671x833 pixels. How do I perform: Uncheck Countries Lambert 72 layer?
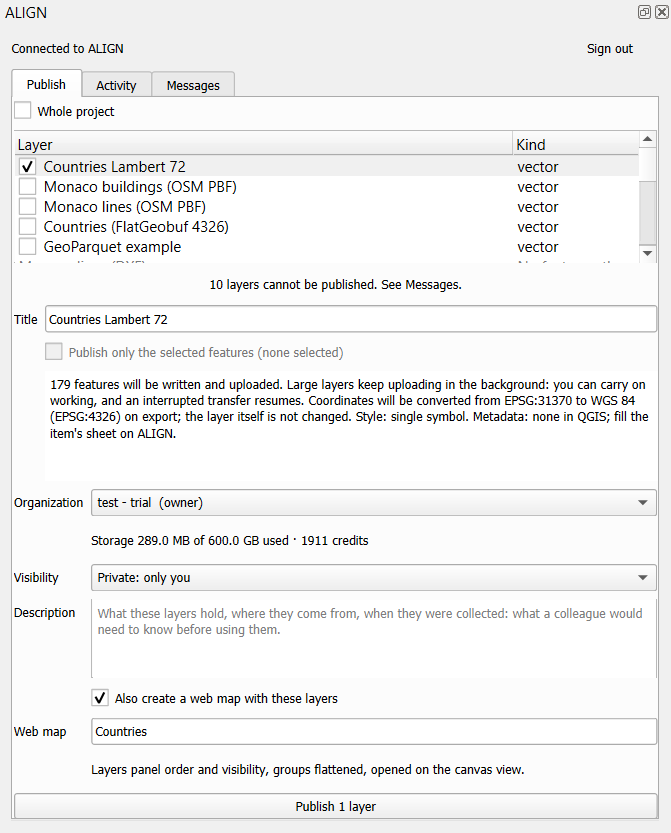[28, 167]
